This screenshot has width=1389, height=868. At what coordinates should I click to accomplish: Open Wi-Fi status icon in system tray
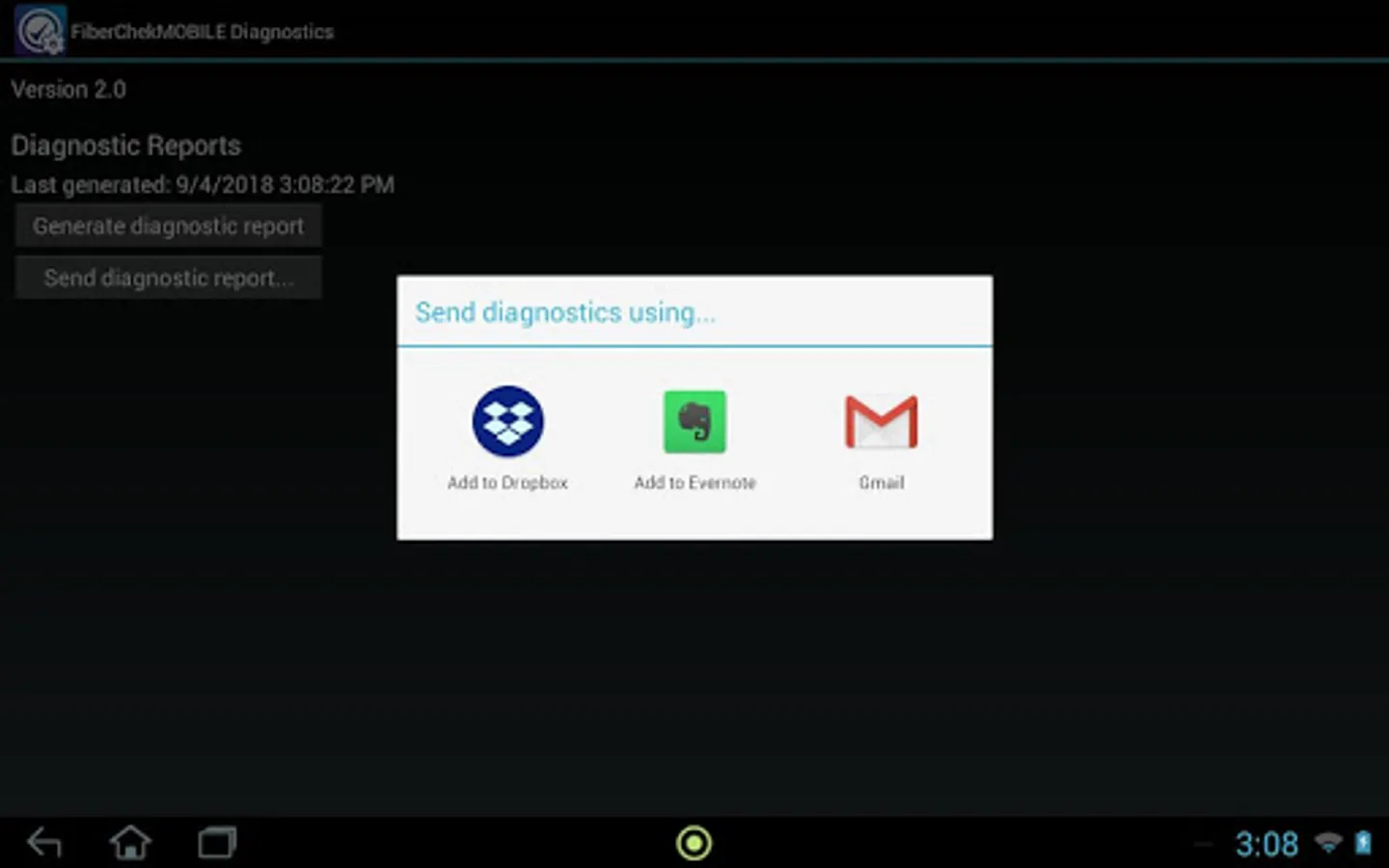1328,843
